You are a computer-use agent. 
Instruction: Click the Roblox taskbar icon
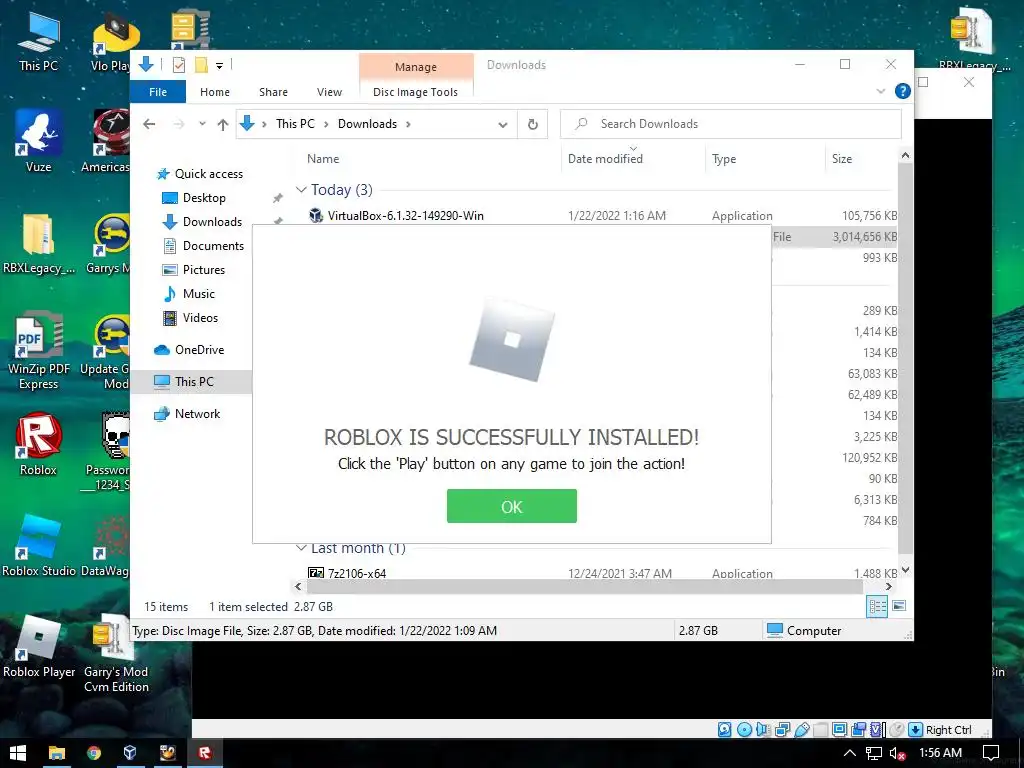(205, 753)
